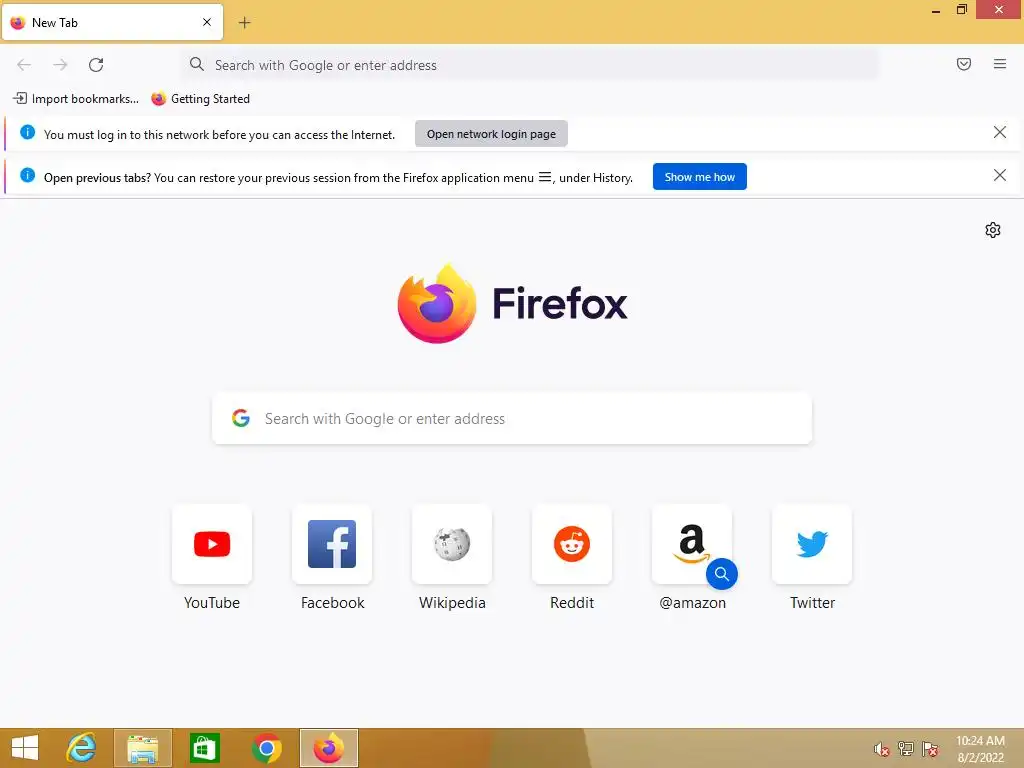Open a new tab with plus button
The height and width of the screenshot is (768, 1024).
click(244, 23)
